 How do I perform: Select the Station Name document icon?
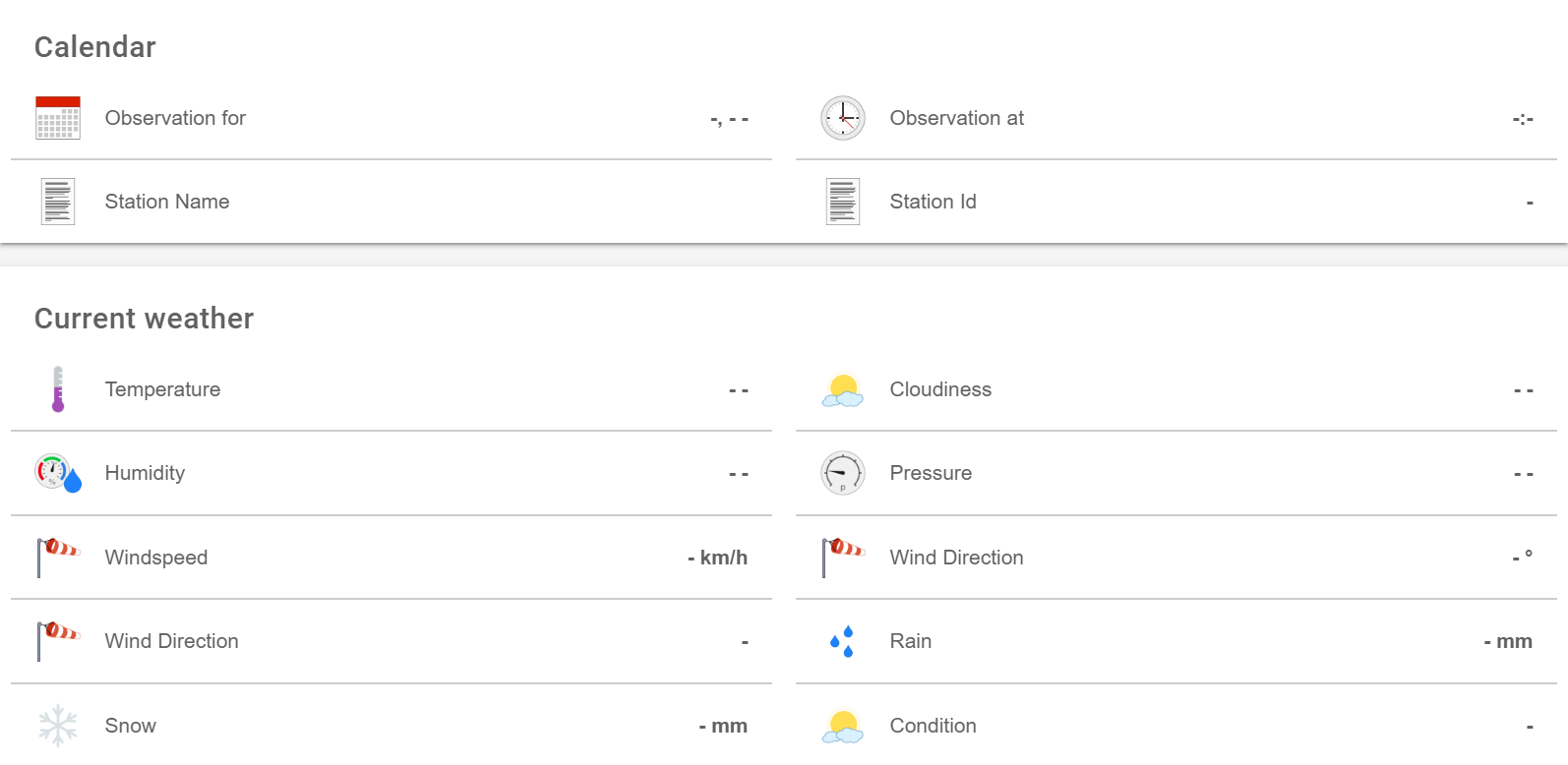[x=58, y=202]
